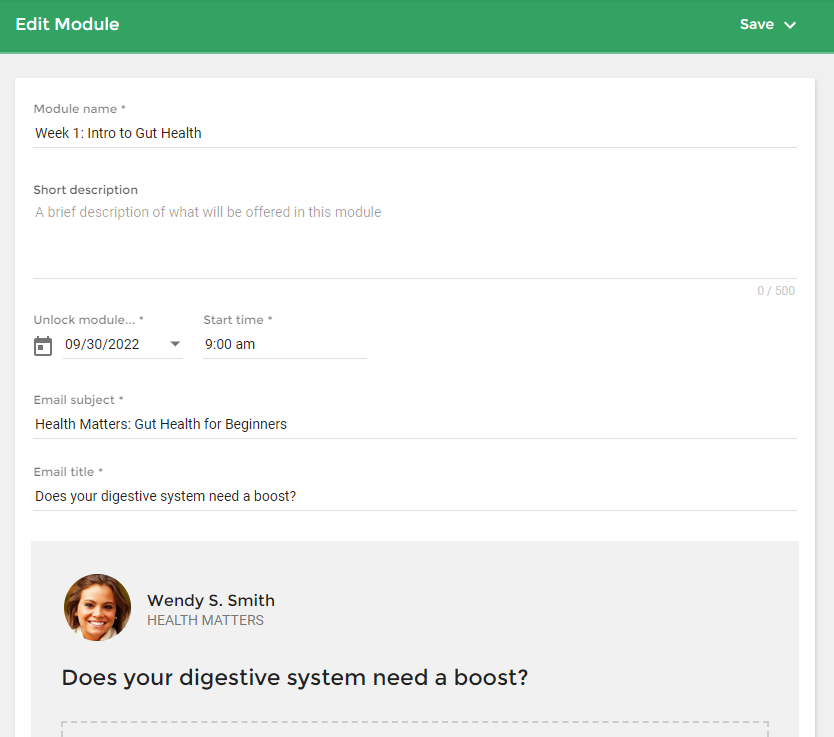Click the Save button
Screen dimensions: 834x737
[x=756, y=24]
